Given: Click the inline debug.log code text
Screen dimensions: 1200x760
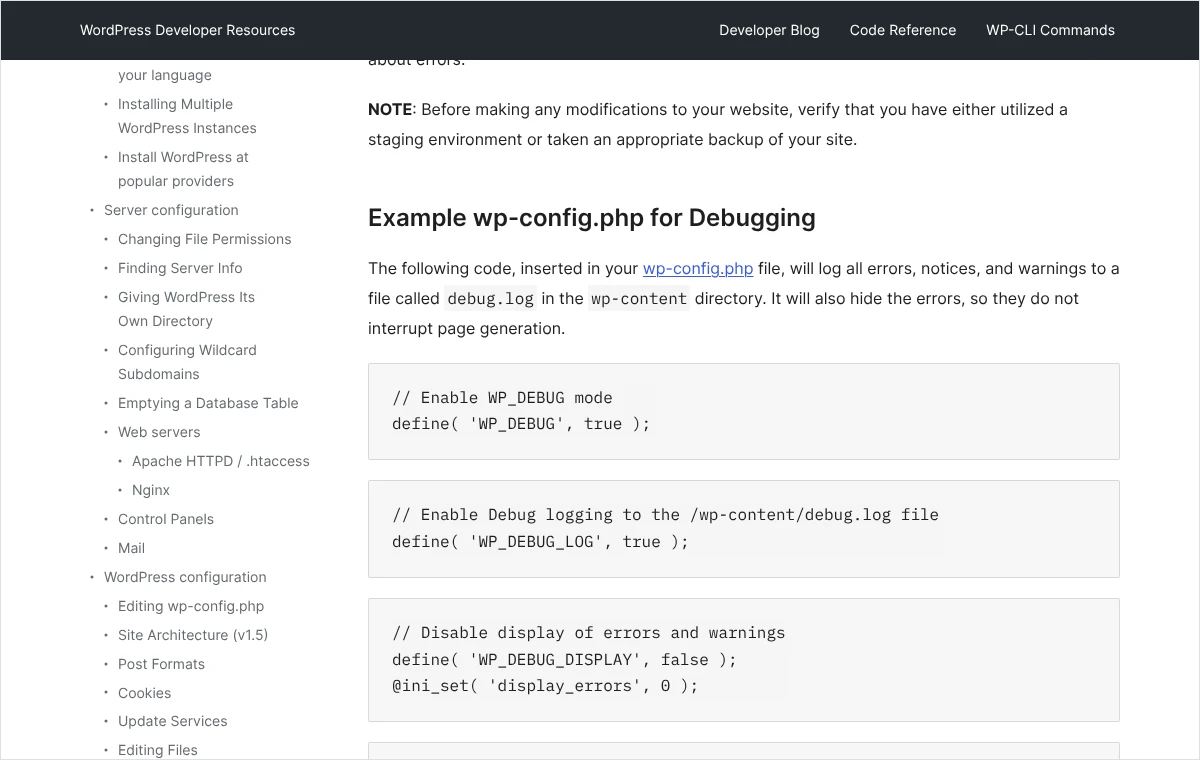Looking at the screenshot, I should pos(490,298).
